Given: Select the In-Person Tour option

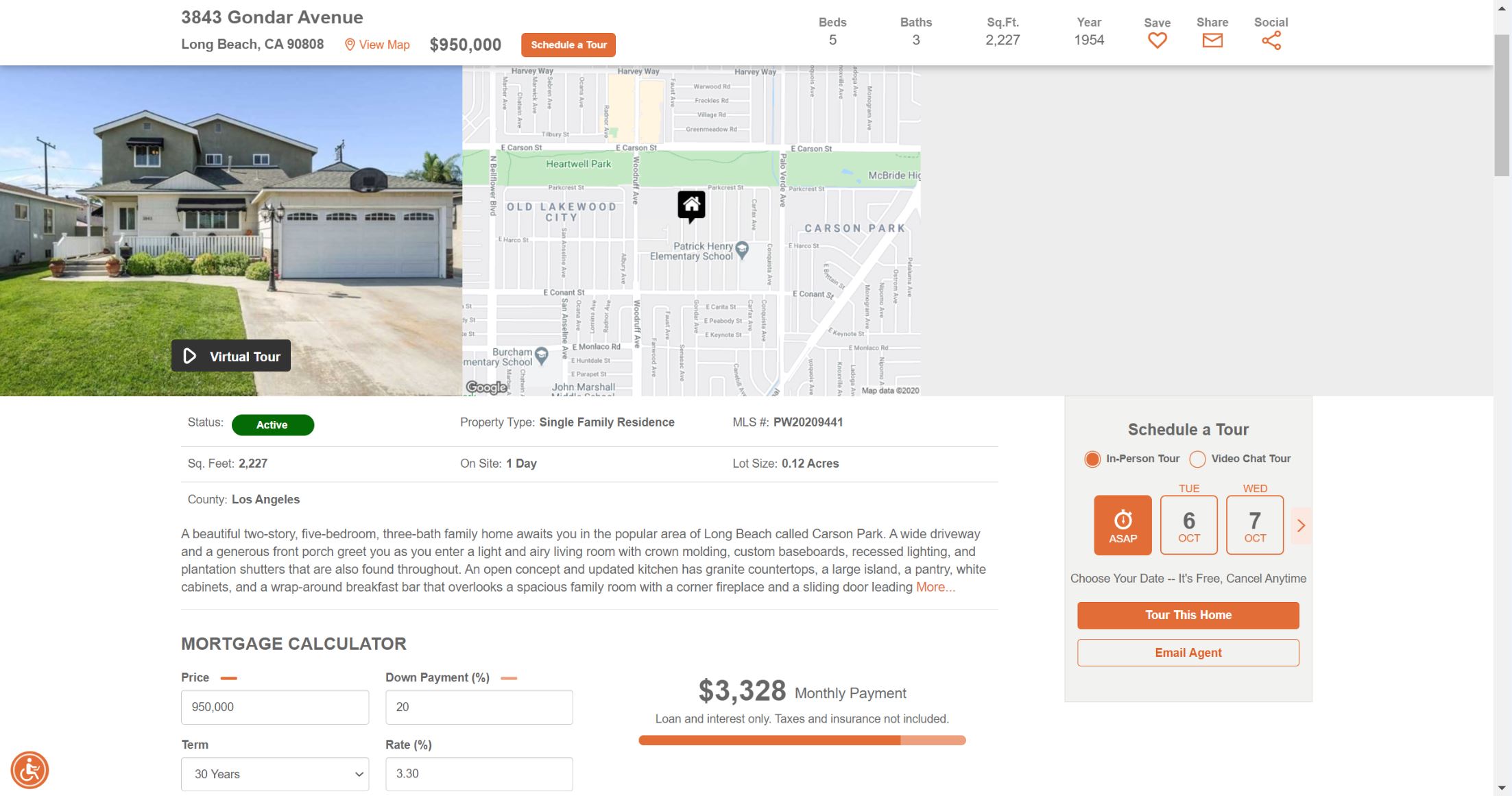Looking at the screenshot, I should (x=1092, y=459).
